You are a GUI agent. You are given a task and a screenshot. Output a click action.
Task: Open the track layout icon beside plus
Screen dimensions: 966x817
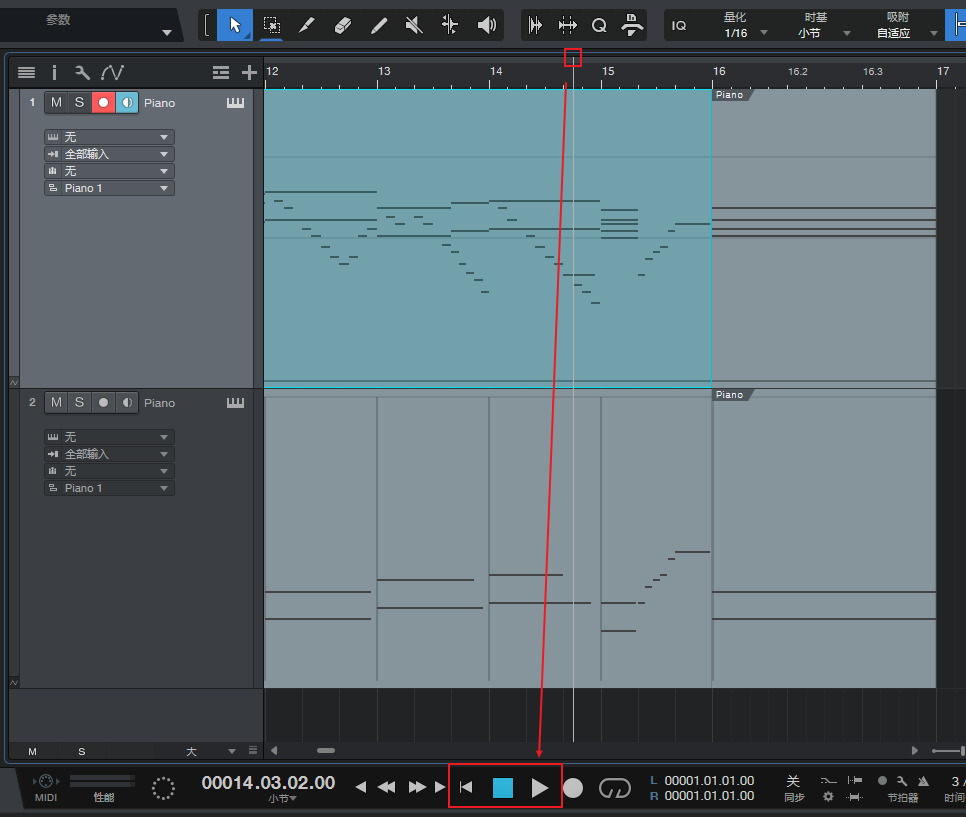tap(221, 73)
